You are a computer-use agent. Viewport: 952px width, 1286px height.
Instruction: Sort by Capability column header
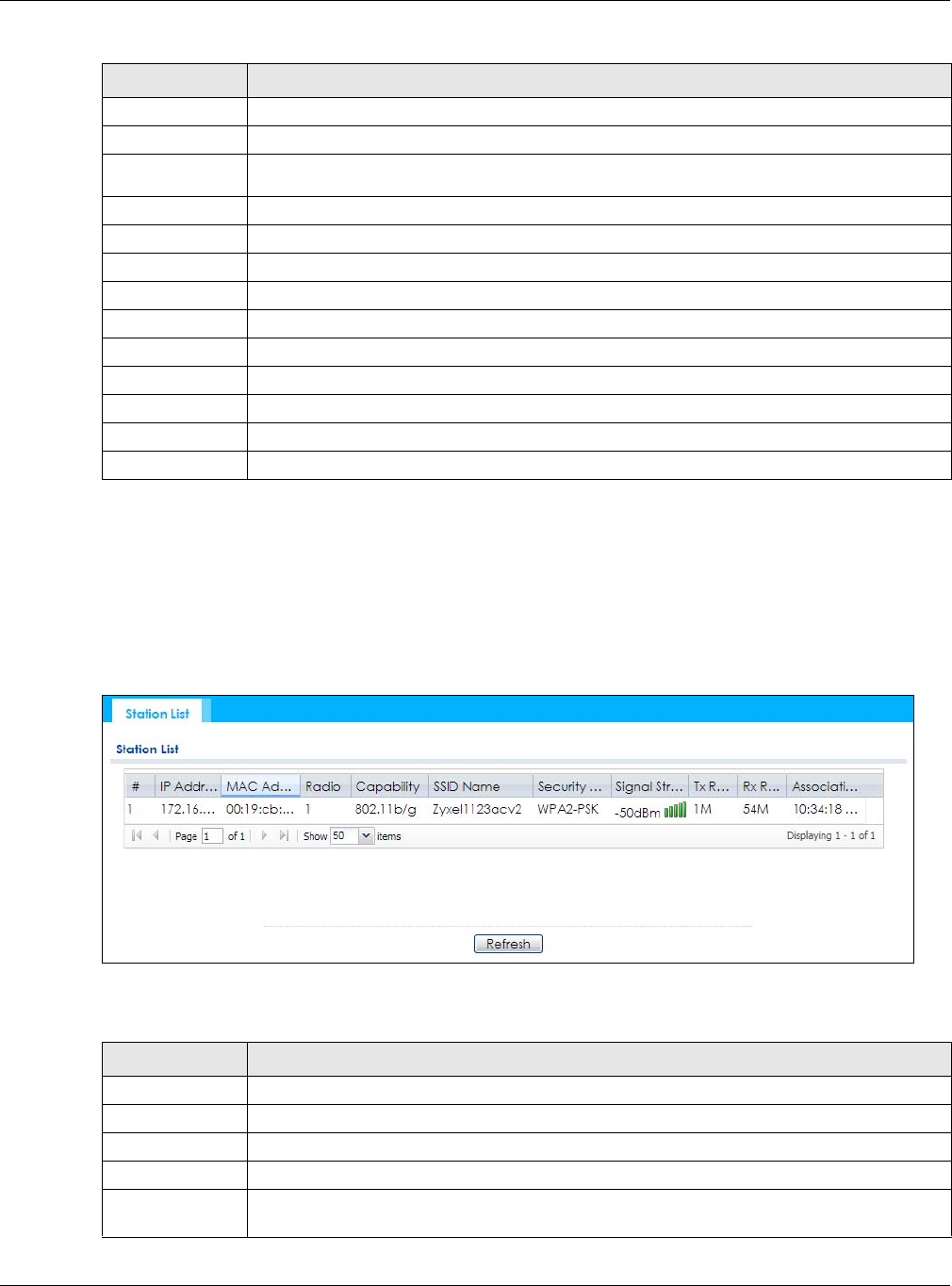point(387,786)
